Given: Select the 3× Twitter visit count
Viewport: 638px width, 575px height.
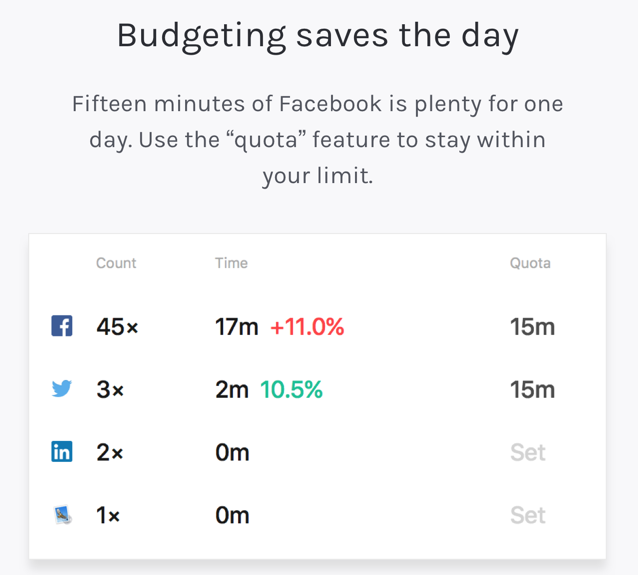Looking at the screenshot, I should coord(110,389).
